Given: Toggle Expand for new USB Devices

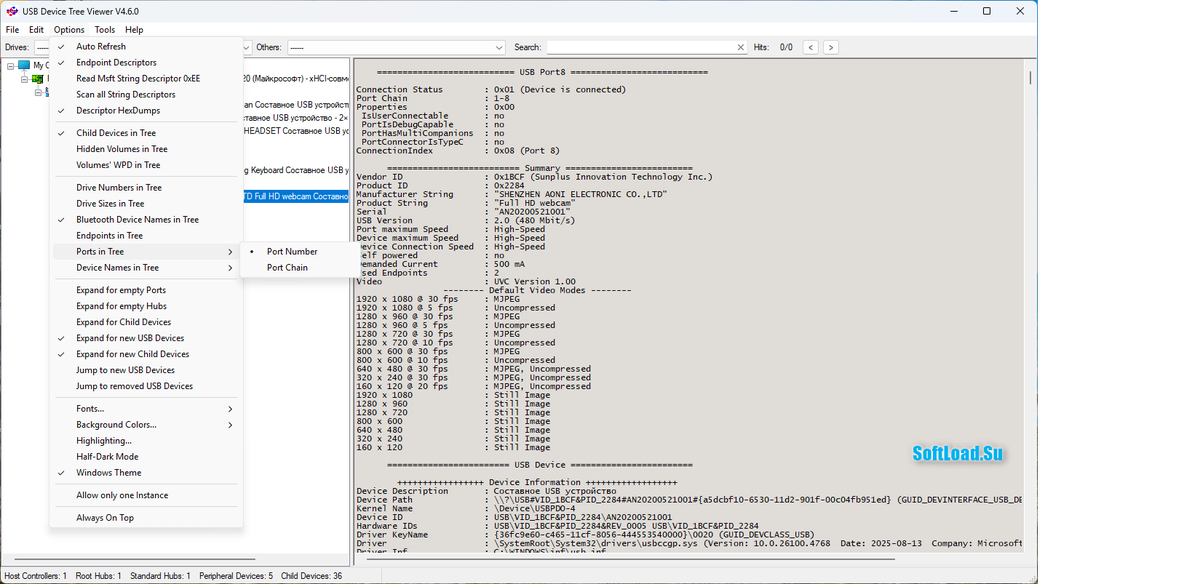Looking at the screenshot, I should point(146,338).
